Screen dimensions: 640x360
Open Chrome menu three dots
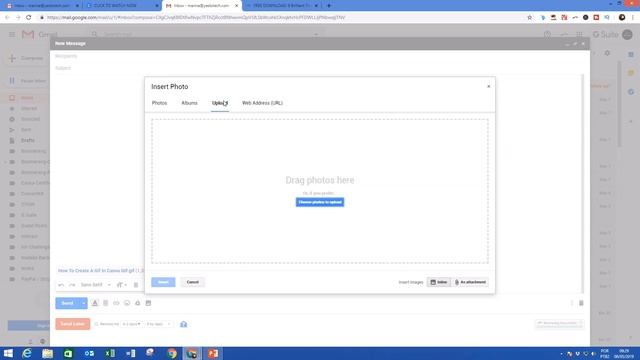633,18
